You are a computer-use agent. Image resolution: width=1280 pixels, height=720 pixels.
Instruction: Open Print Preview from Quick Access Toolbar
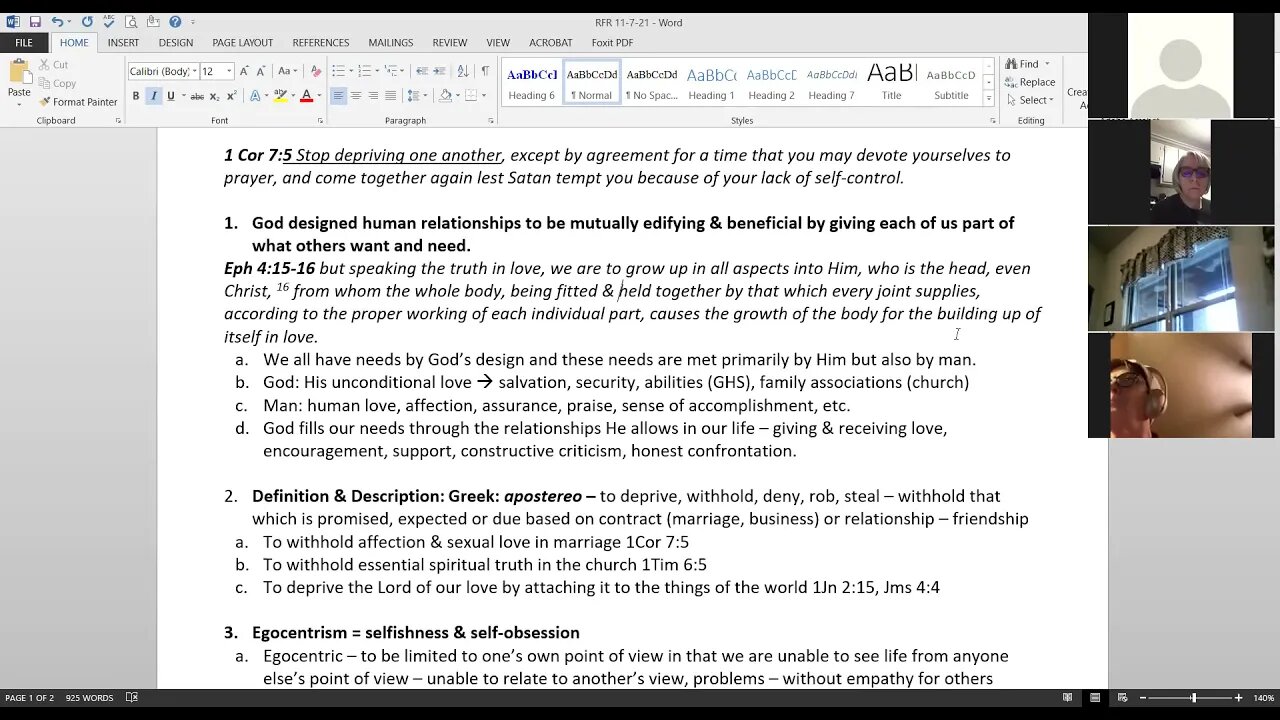pos(131,22)
